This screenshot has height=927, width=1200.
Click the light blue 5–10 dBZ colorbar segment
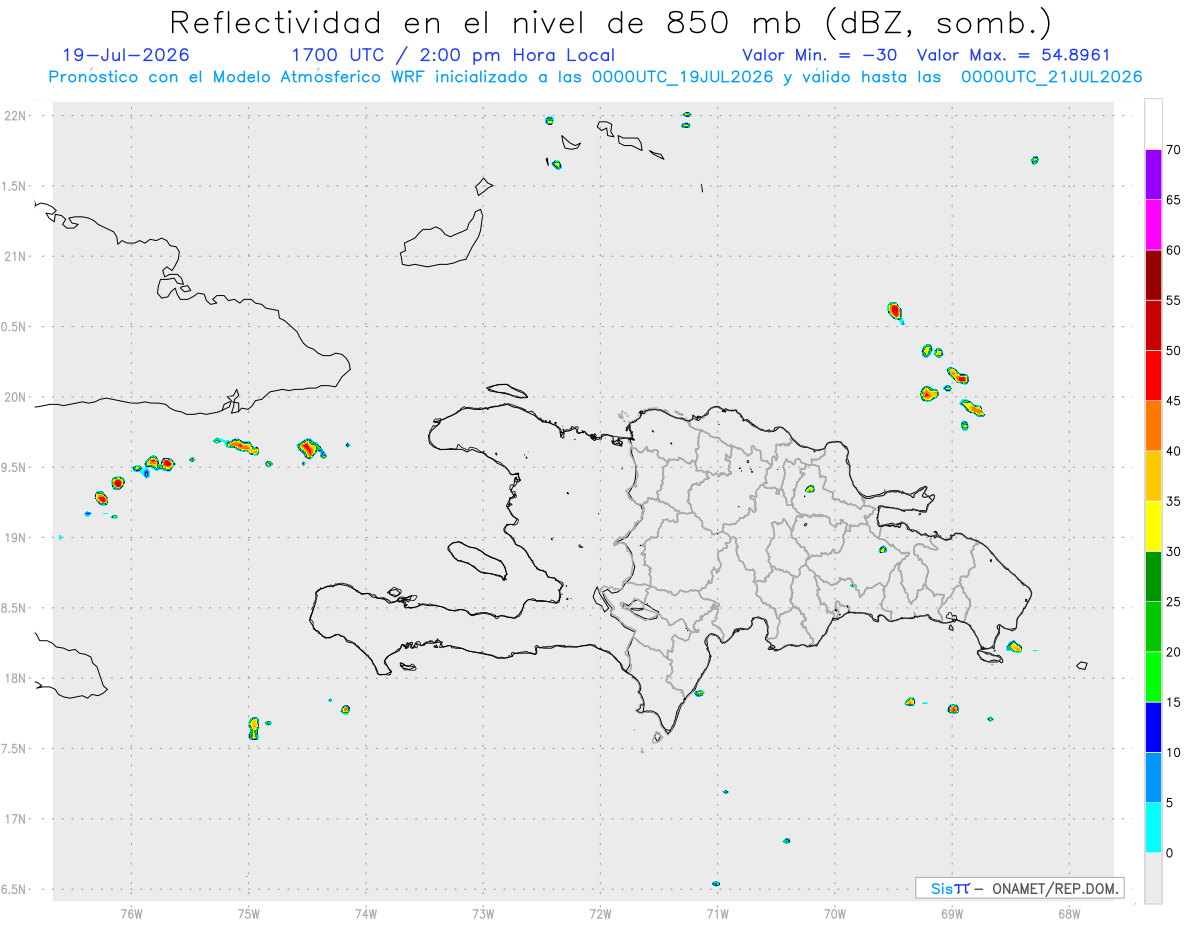click(x=1153, y=777)
